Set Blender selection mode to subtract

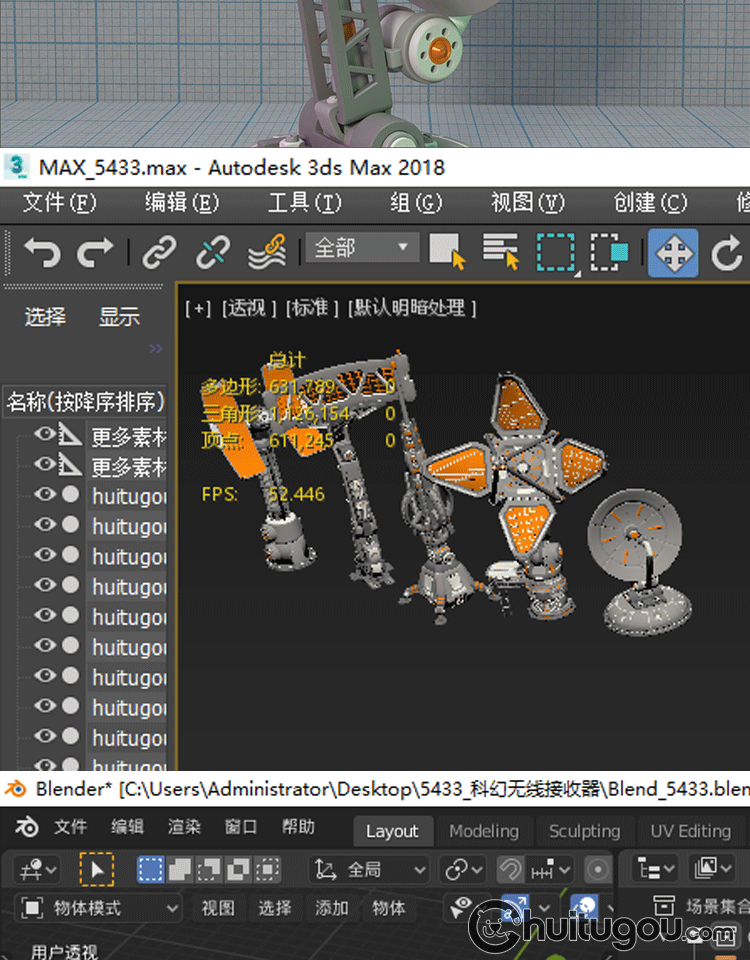pos(209,869)
